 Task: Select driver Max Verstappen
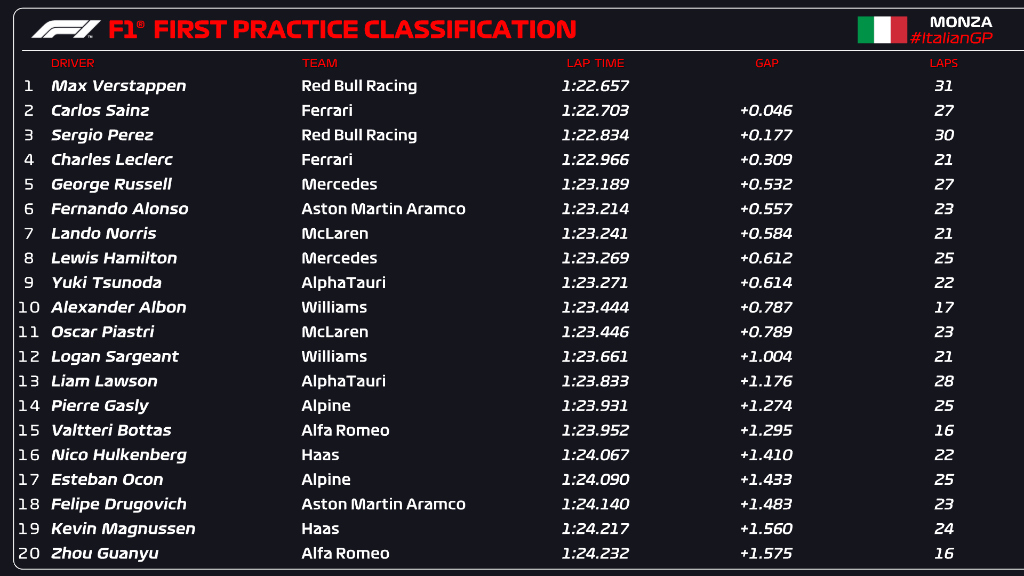click(118, 86)
